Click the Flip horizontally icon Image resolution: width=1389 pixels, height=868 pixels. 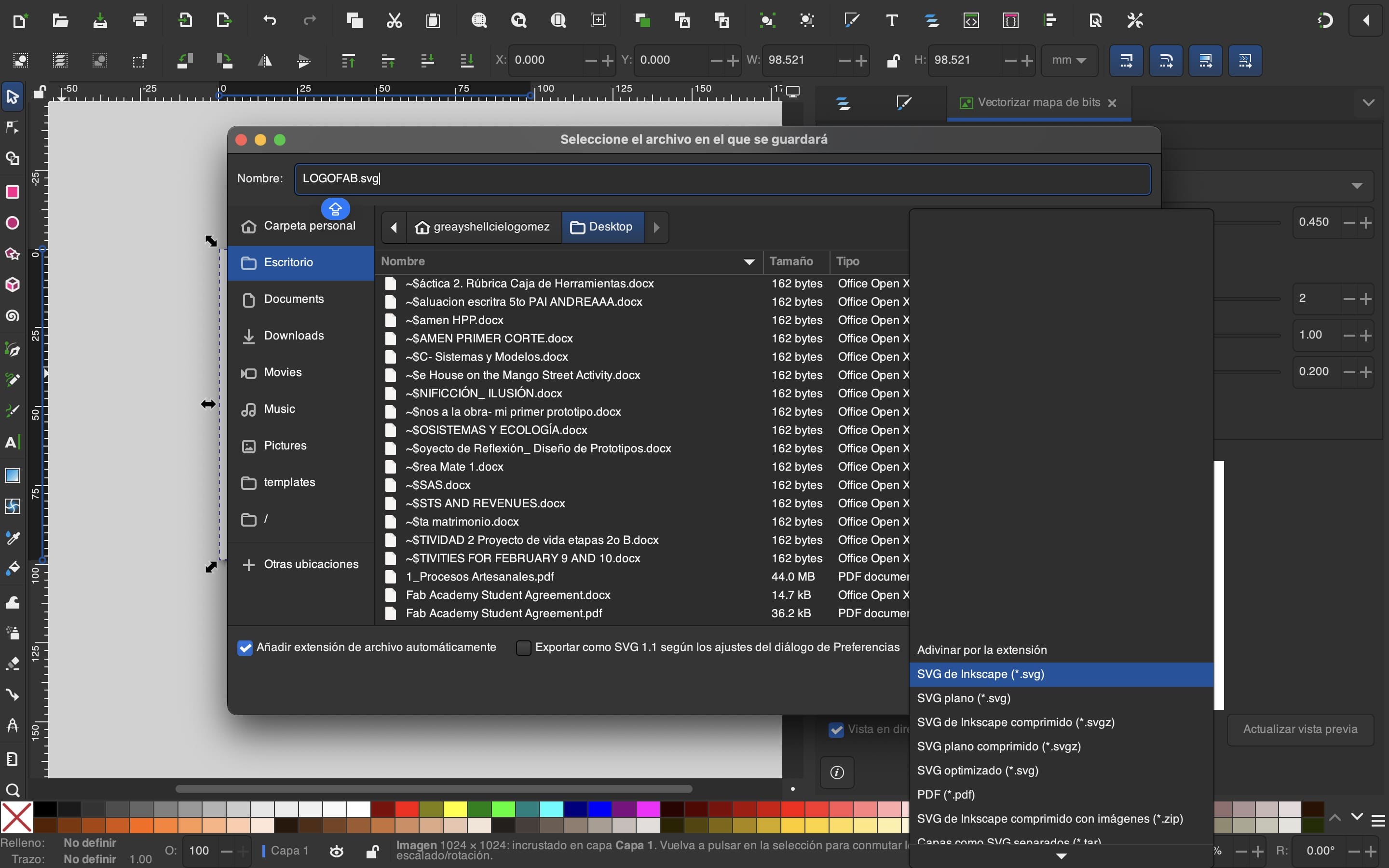265,61
